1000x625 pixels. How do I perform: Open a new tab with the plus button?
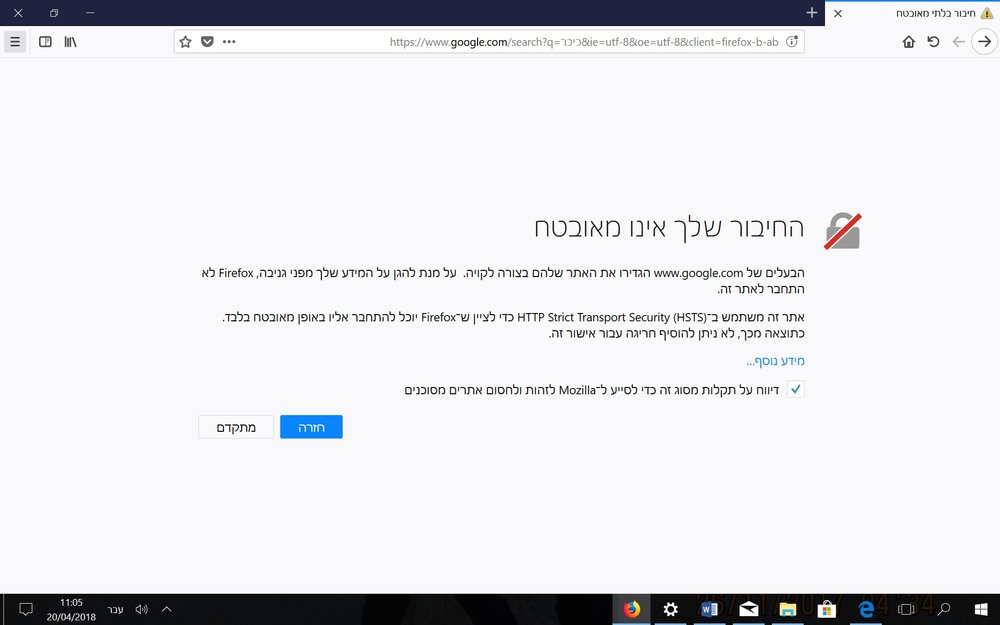click(x=812, y=13)
